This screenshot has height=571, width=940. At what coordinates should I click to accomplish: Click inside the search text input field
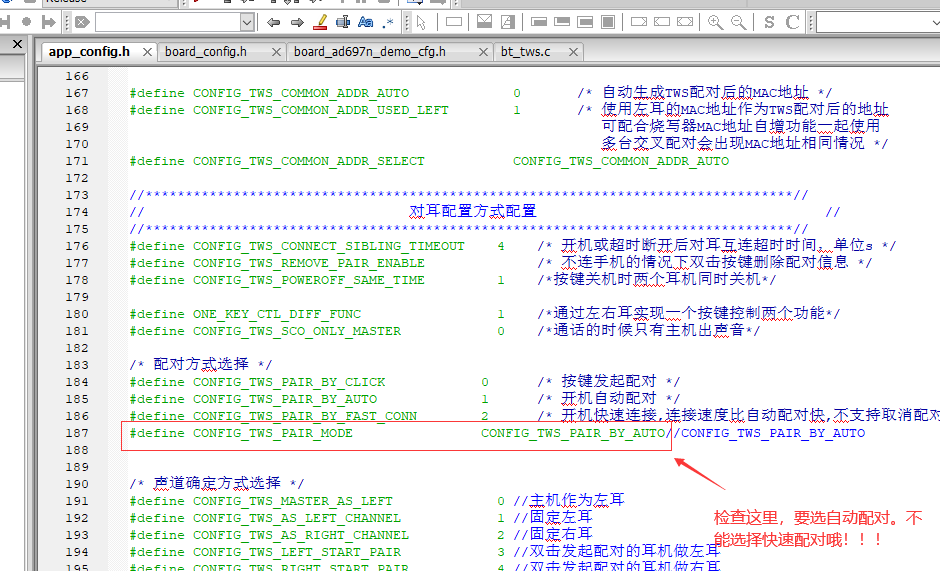click(168, 23)
